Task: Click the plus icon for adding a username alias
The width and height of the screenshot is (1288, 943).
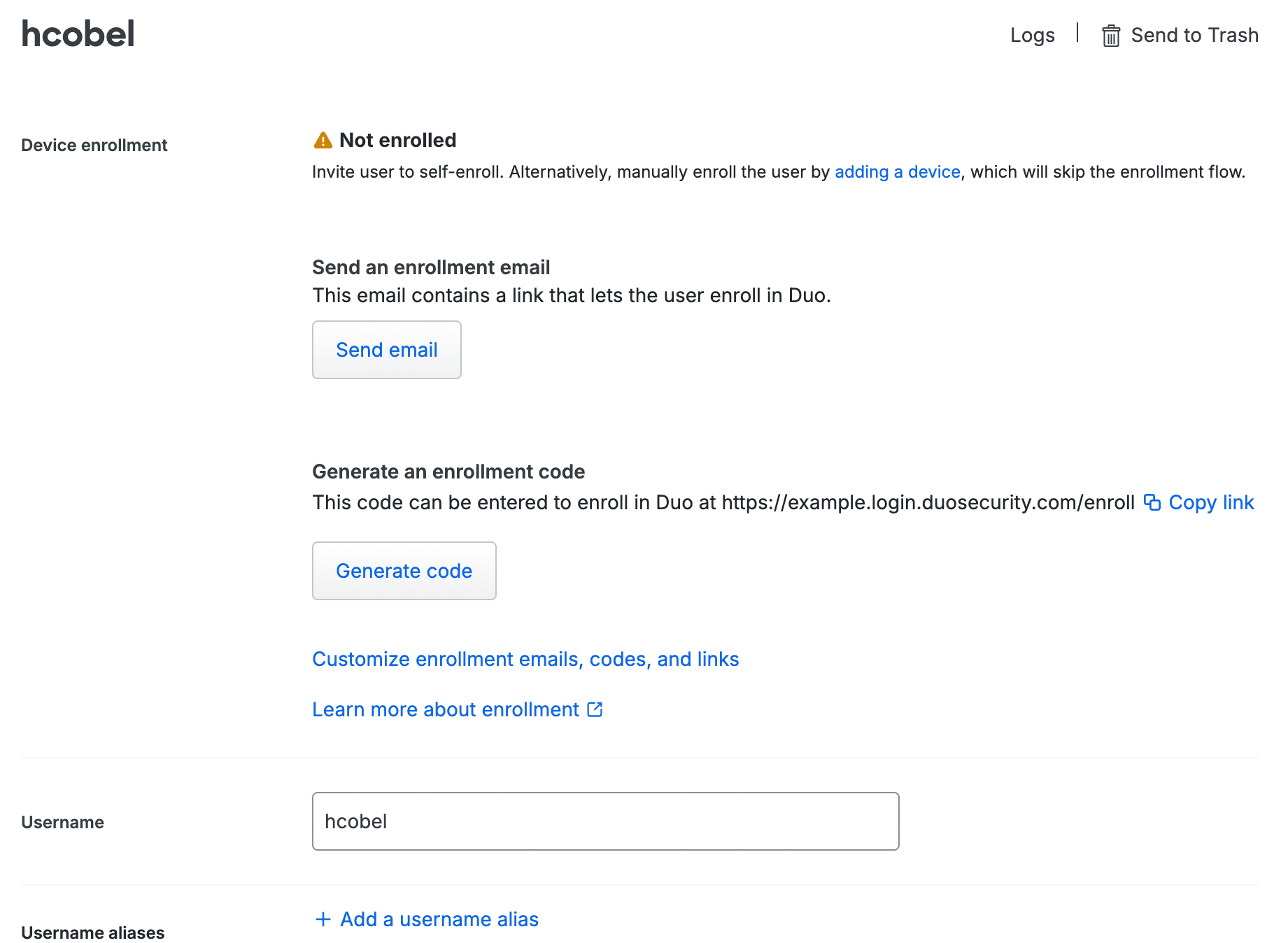Action: click(323, 919)
